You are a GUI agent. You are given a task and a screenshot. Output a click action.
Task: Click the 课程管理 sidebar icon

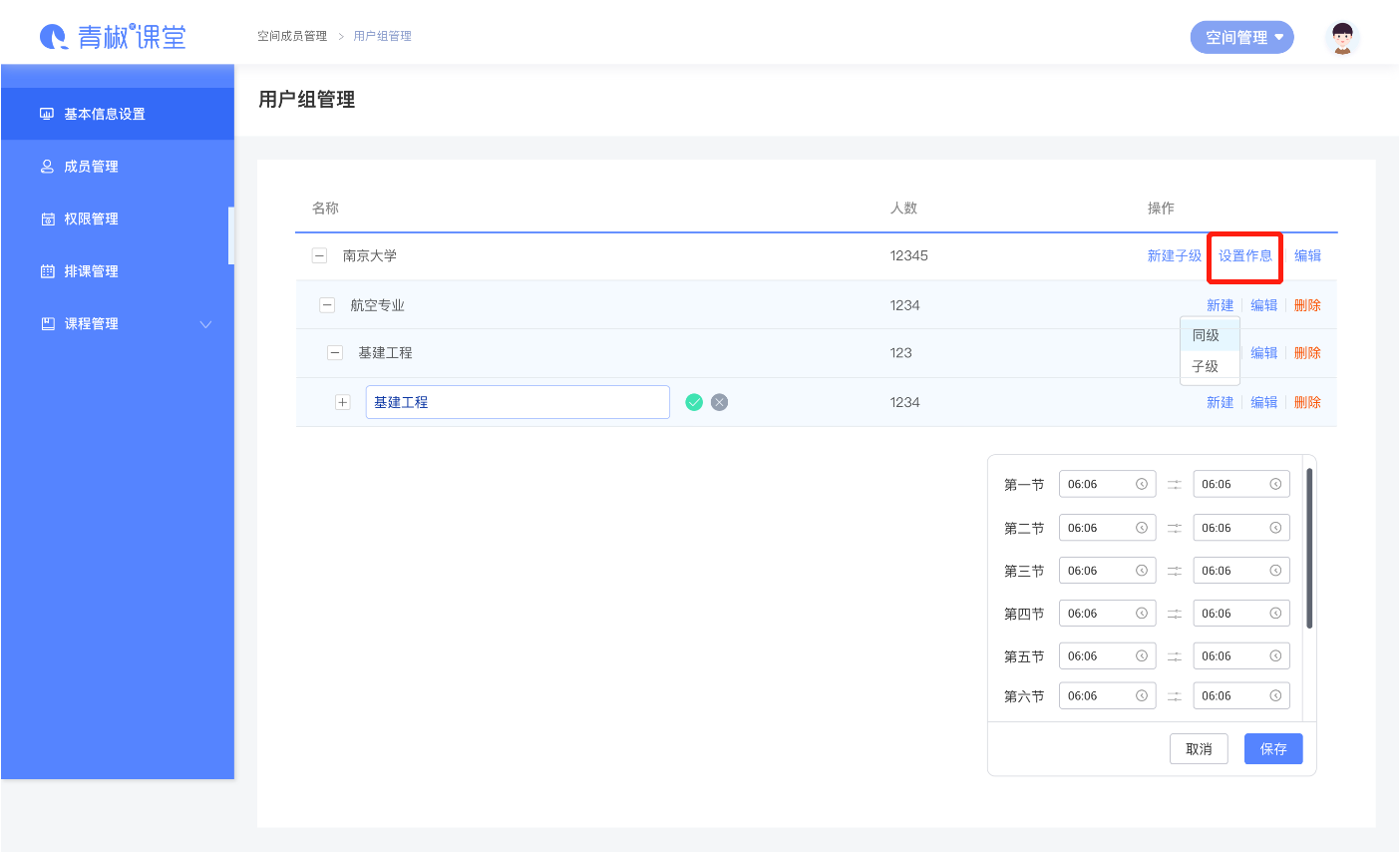48,323
